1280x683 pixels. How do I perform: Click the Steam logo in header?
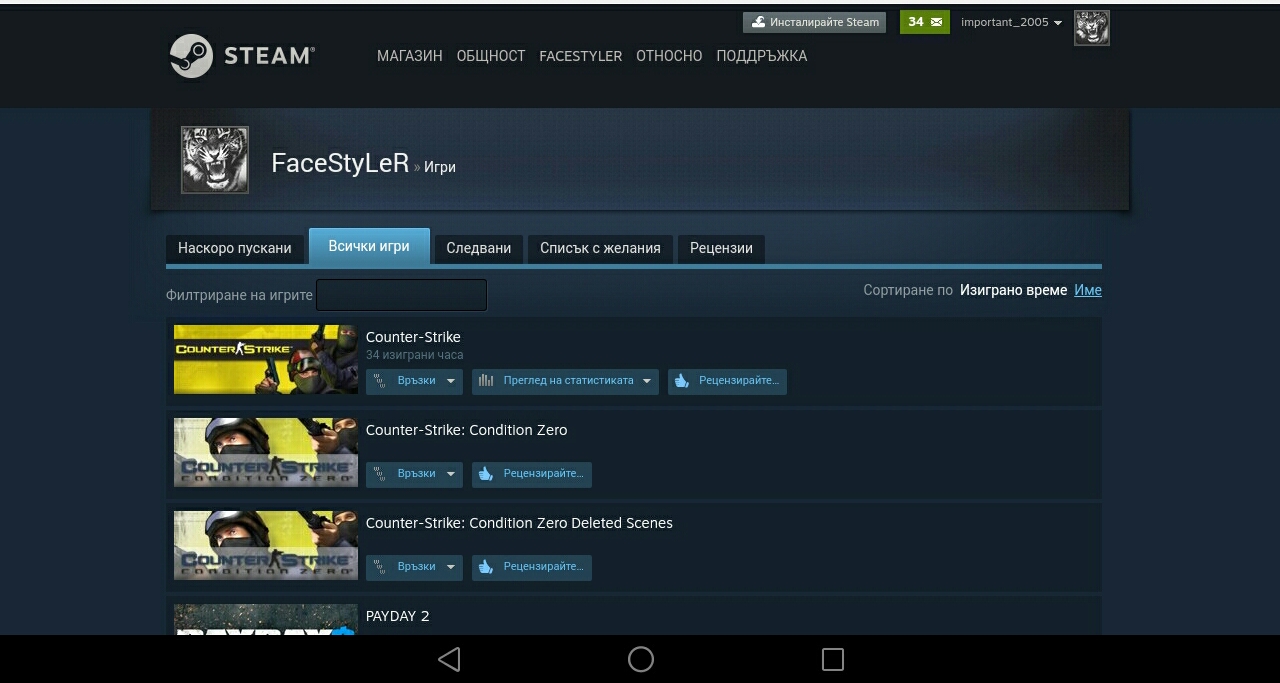(x=243, y=56)
